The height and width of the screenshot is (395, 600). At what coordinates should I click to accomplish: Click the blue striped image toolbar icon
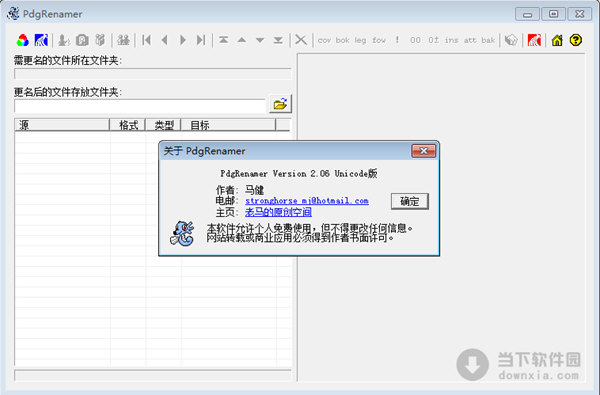coord(41,40)
